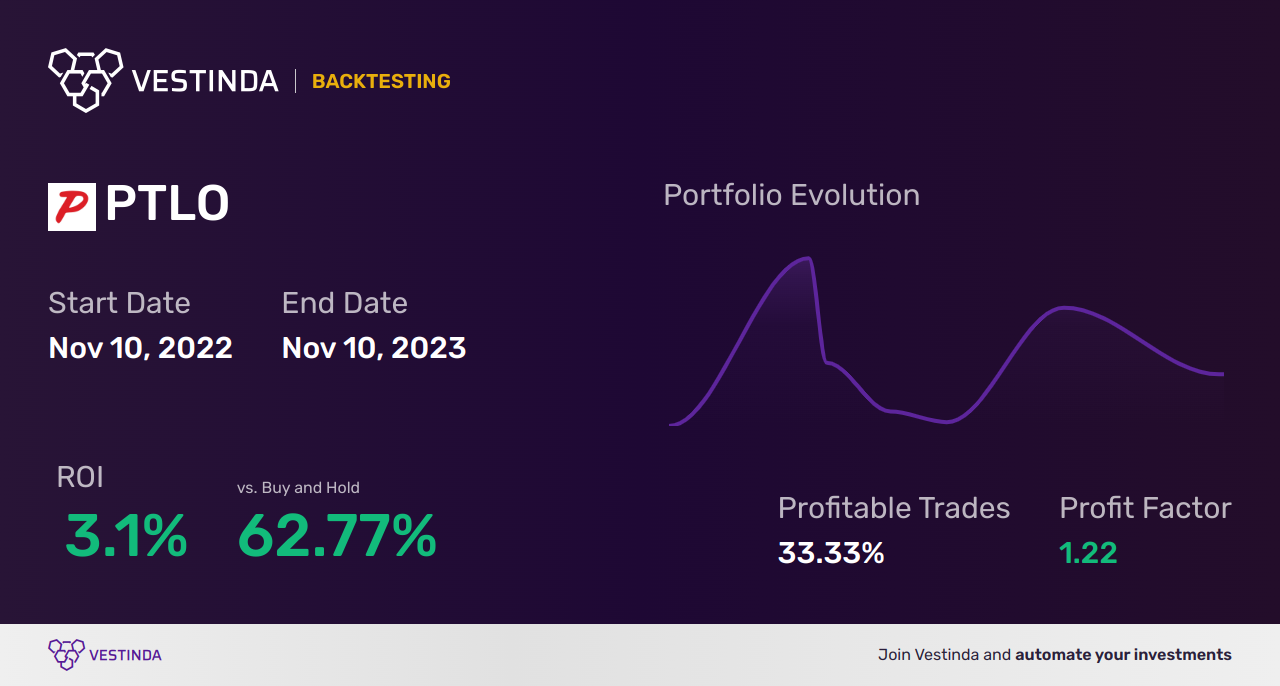Click the small Vestinda logo icon in footer
This screenshot has width=1280, height=686.
pos(66,654)
